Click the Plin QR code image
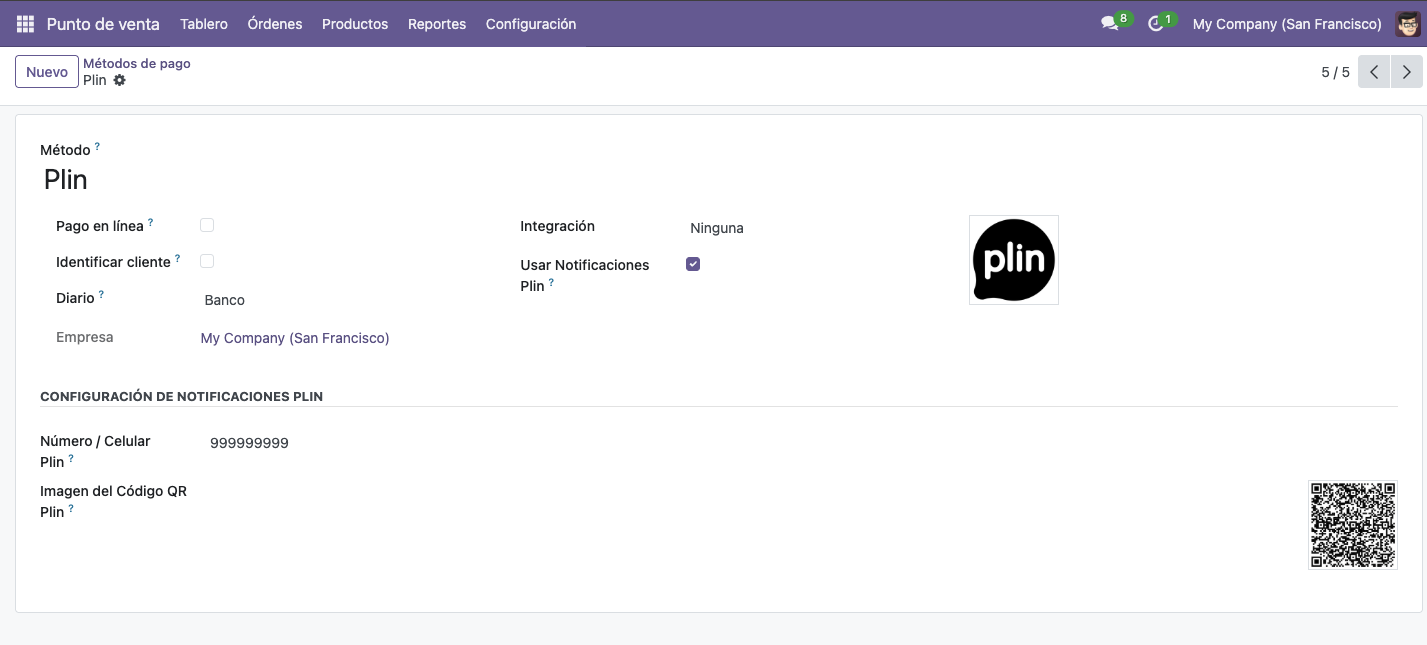 (1353, 525)
